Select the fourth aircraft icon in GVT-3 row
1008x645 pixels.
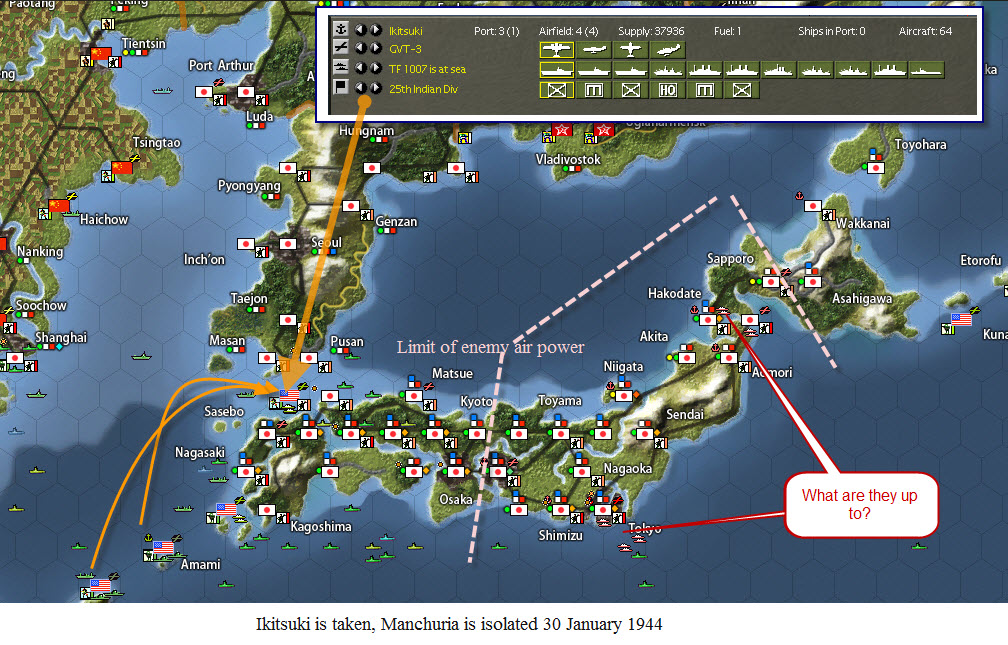coord(667,50)
